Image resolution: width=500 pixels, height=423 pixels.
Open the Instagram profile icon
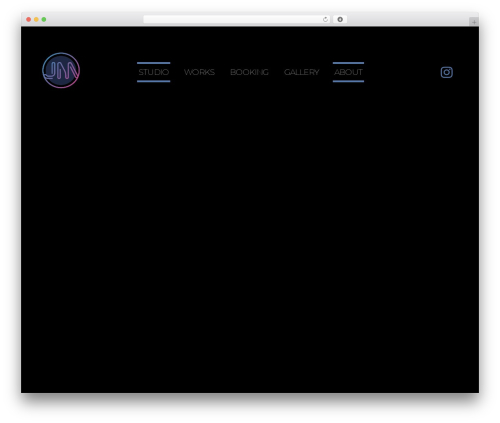[446, 72]
